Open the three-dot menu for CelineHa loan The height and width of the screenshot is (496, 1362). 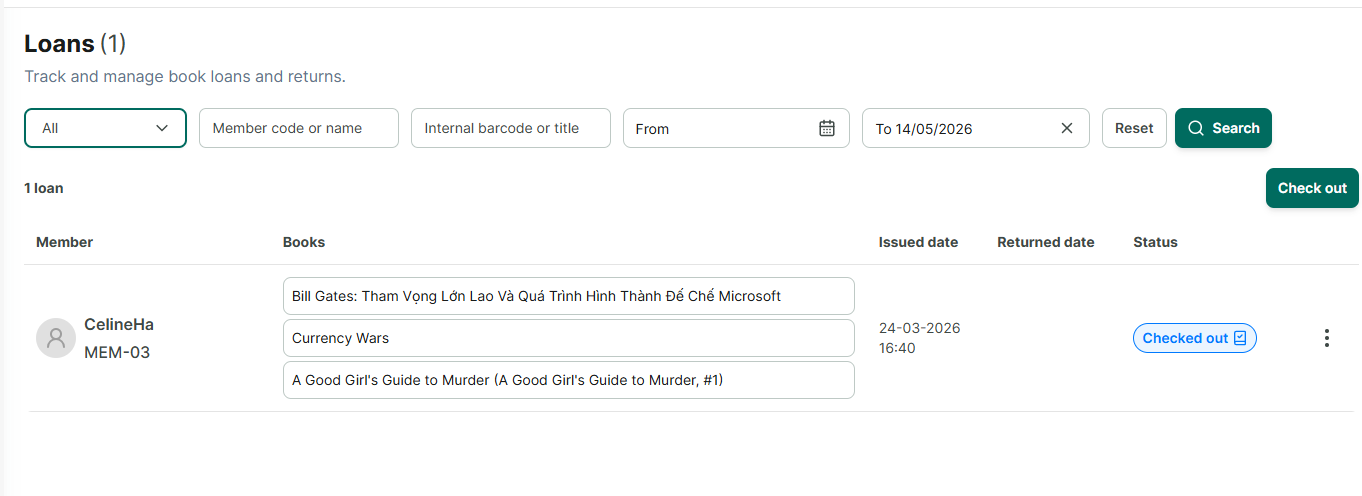pyautogui.click(x=1327, y=338)
